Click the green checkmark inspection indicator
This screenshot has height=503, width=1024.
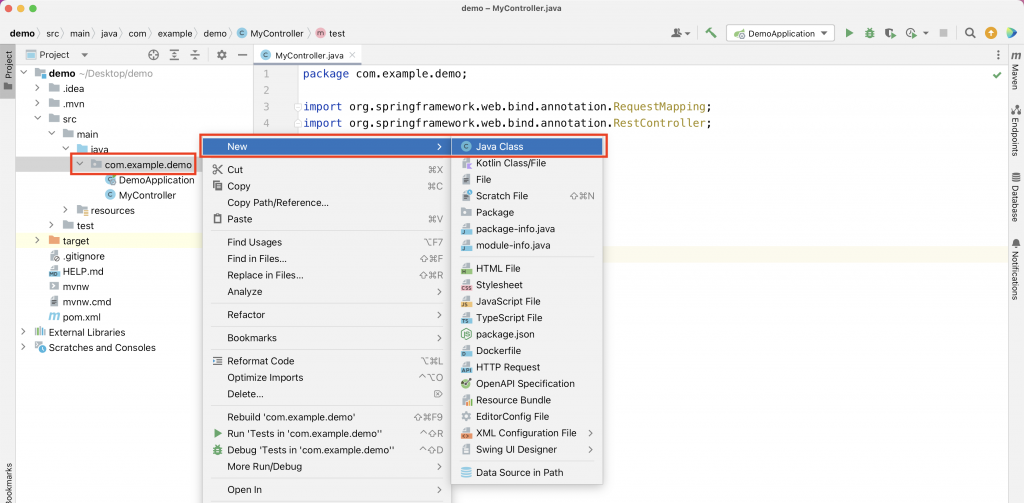pyautogui.click(x=997, y=75)
